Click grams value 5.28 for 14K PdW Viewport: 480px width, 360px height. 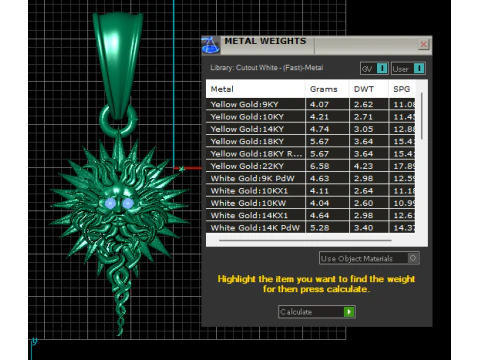click(319, 228)
